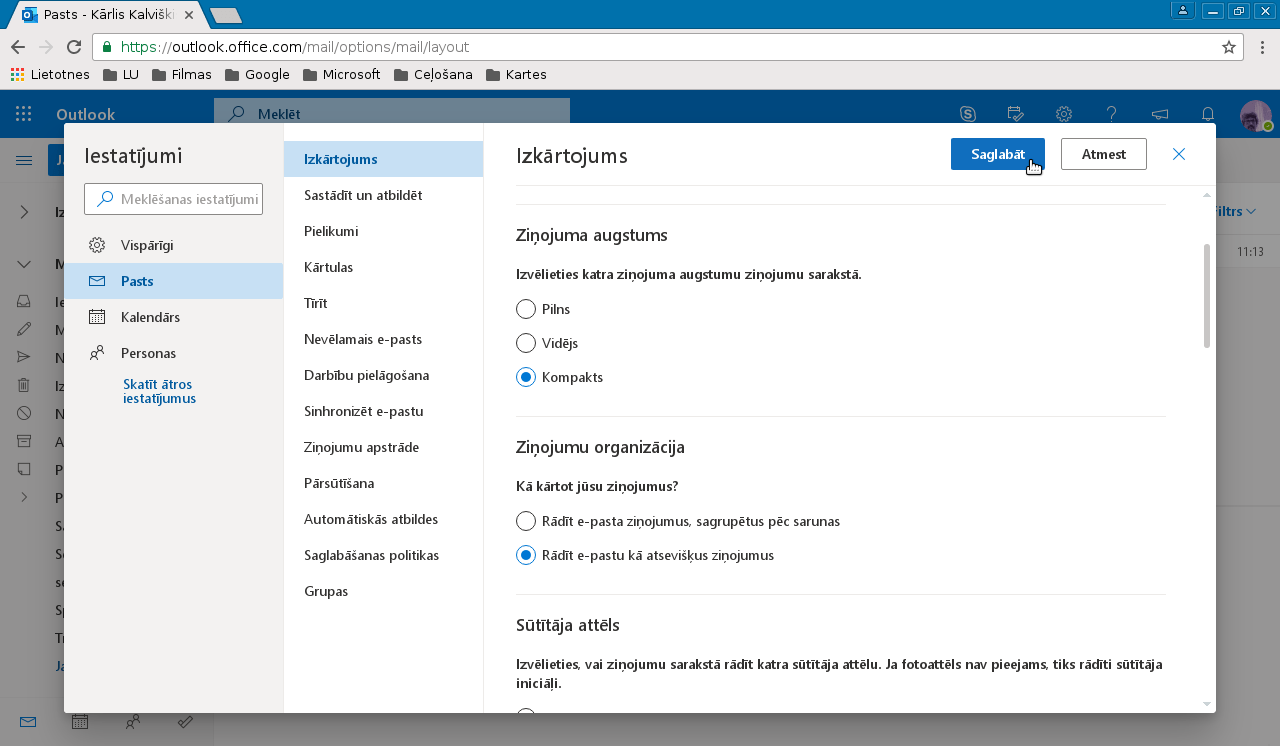1280x746 pixels.
Task: Expand the collapsed chevron above folder list
Action: tap(24, 211)
